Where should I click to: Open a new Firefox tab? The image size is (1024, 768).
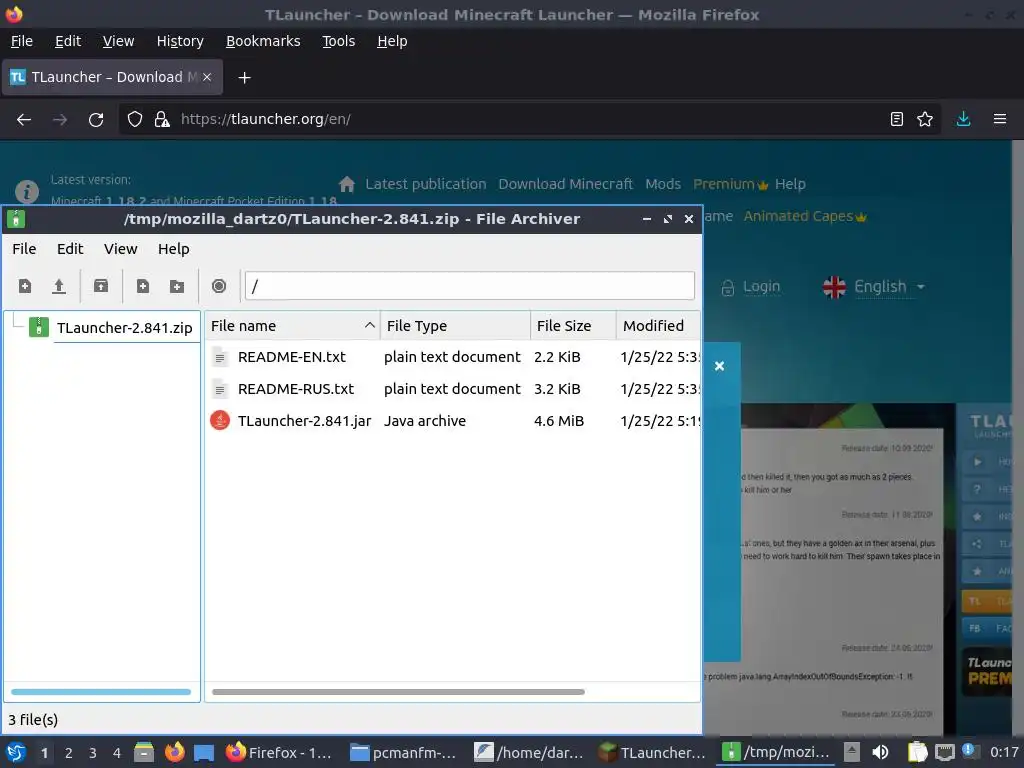coord(244,78)
